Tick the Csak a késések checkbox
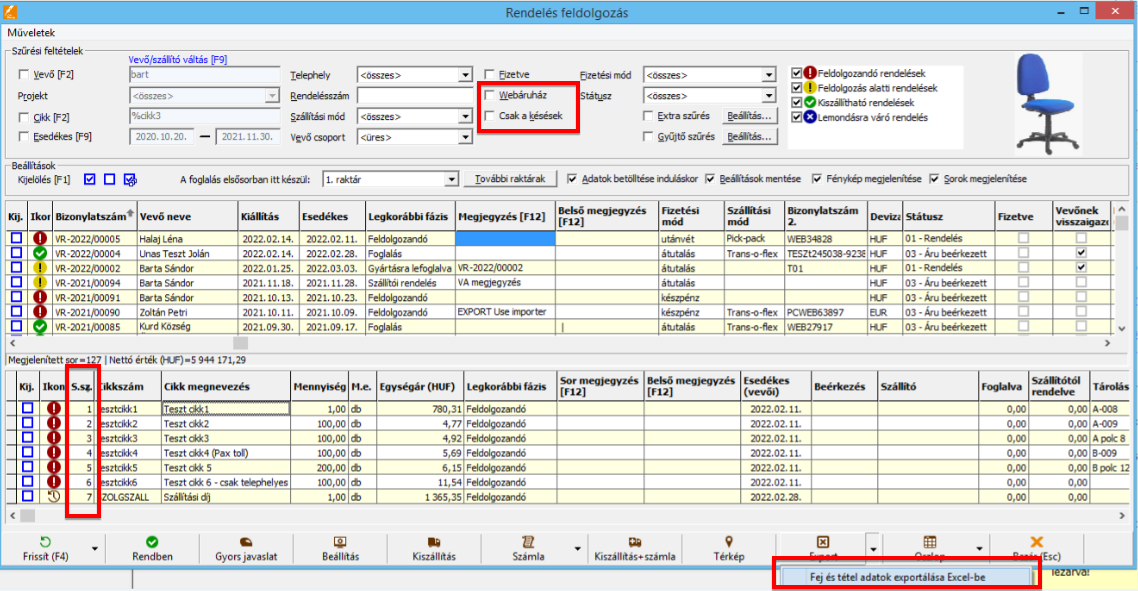Screen dimensions: 1138x591 (490, 117)
